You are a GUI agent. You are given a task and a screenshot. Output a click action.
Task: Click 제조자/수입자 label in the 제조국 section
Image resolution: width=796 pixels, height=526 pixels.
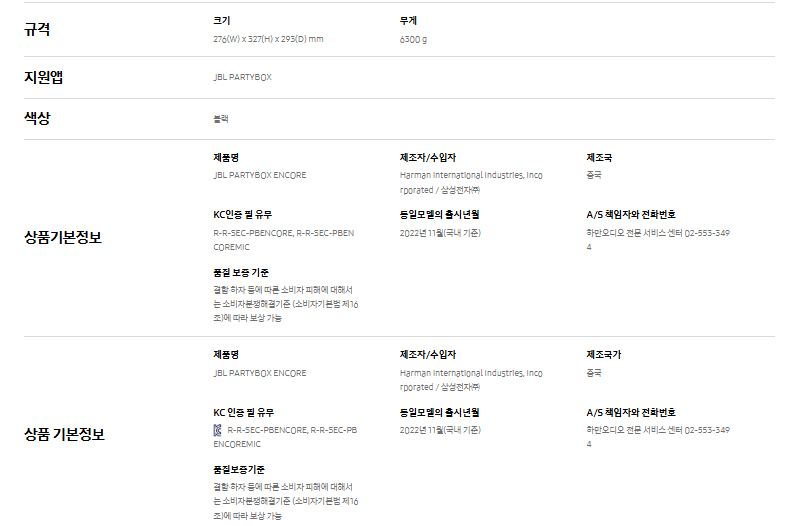tap(428, 158)
